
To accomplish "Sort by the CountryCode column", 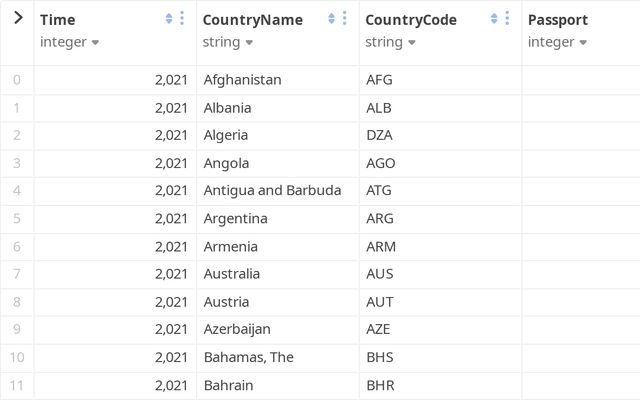I will point(494,19).
